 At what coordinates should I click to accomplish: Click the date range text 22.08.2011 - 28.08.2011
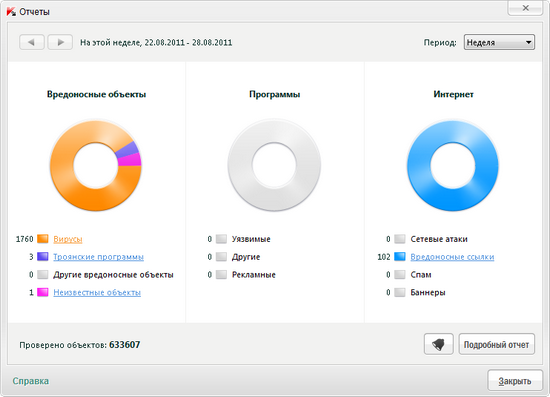point(188,43)
